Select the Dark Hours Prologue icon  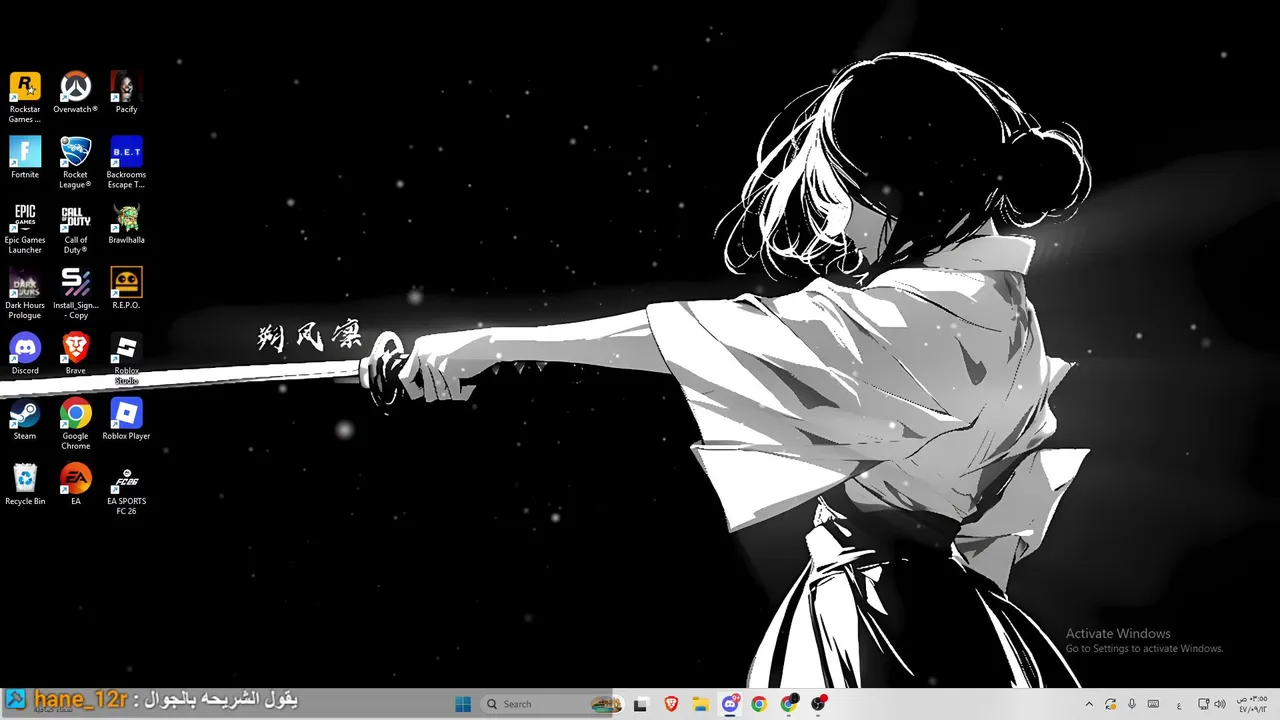25,293
